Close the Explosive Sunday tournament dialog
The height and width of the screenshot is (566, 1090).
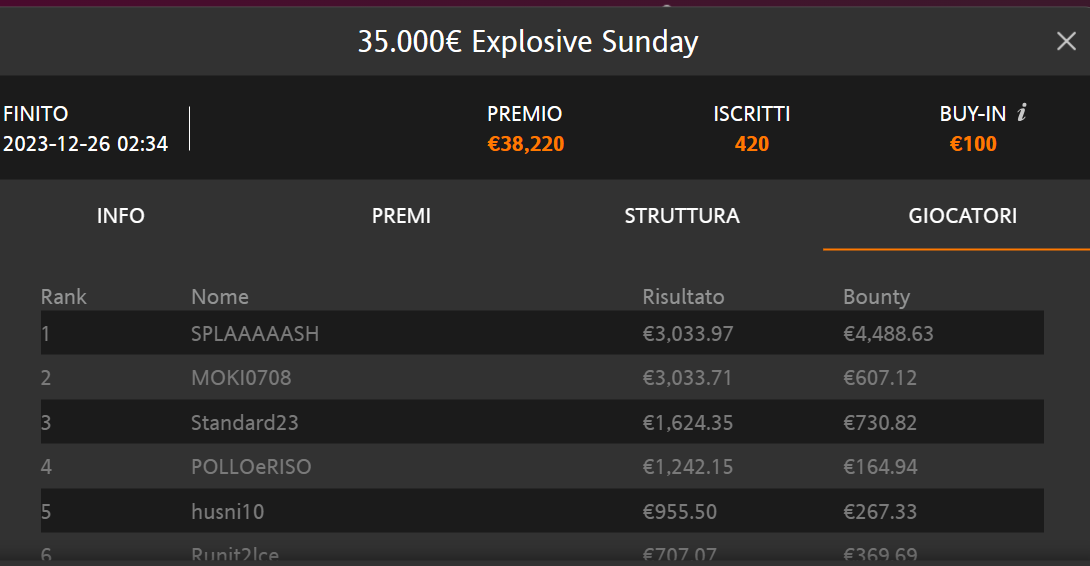[x=1066, y=41]
